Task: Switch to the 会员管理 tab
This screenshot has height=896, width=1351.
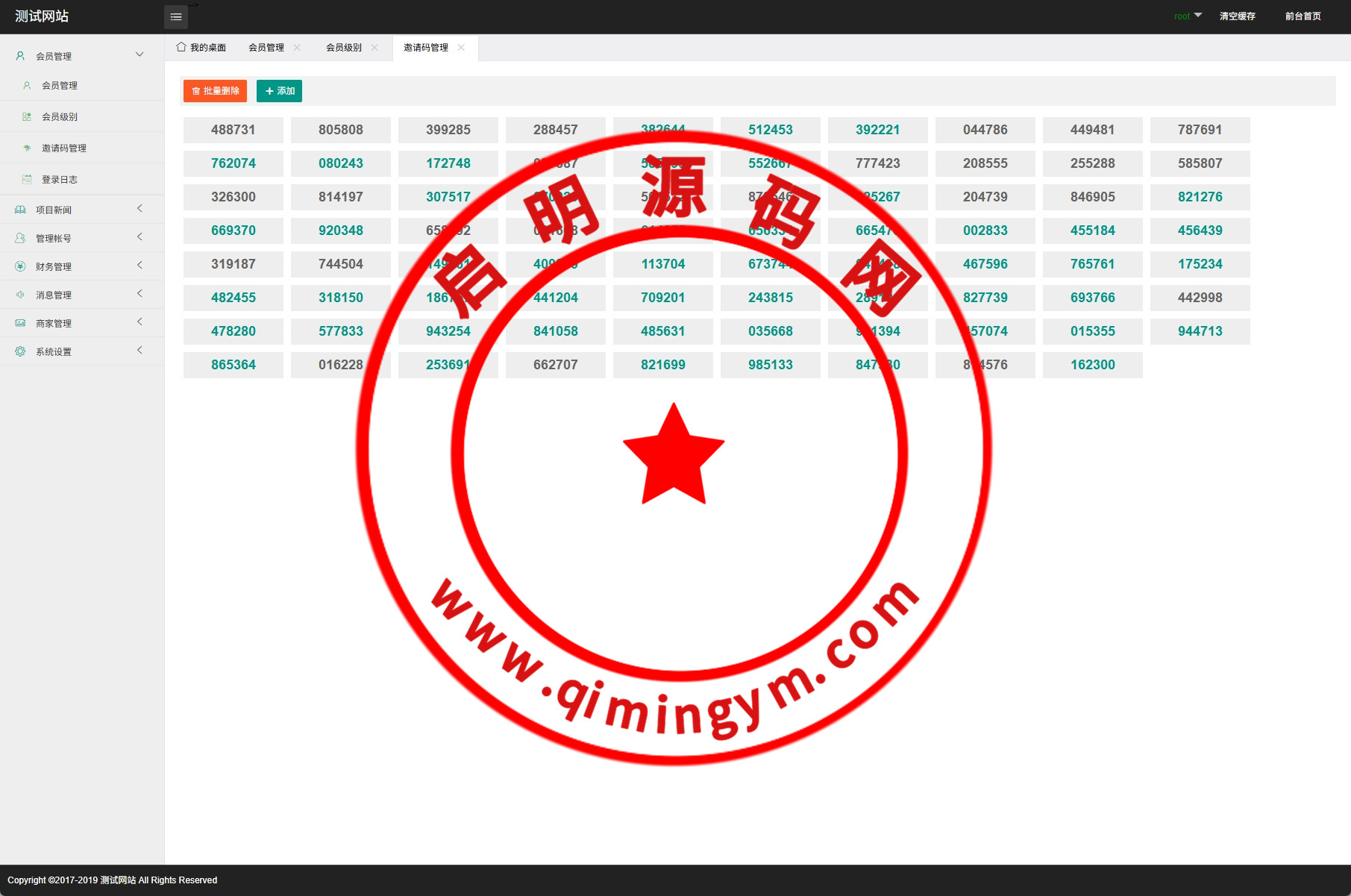Action: [x=266, y=48]
